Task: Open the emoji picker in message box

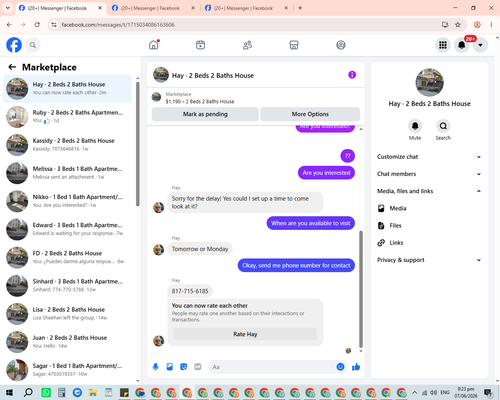Action: [x=340, y=367]
